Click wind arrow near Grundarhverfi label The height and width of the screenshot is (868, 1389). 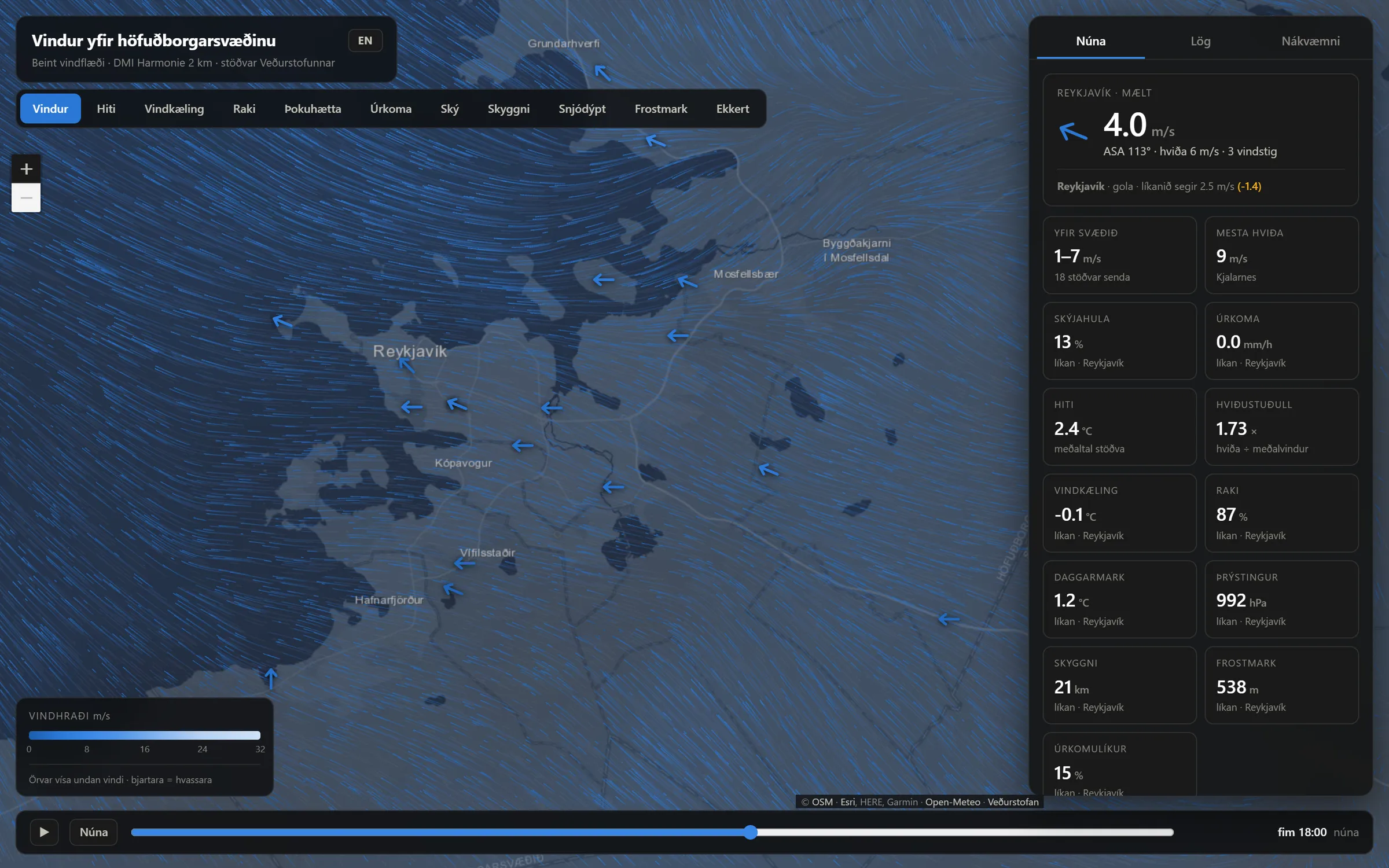click(x=602, y=73)
